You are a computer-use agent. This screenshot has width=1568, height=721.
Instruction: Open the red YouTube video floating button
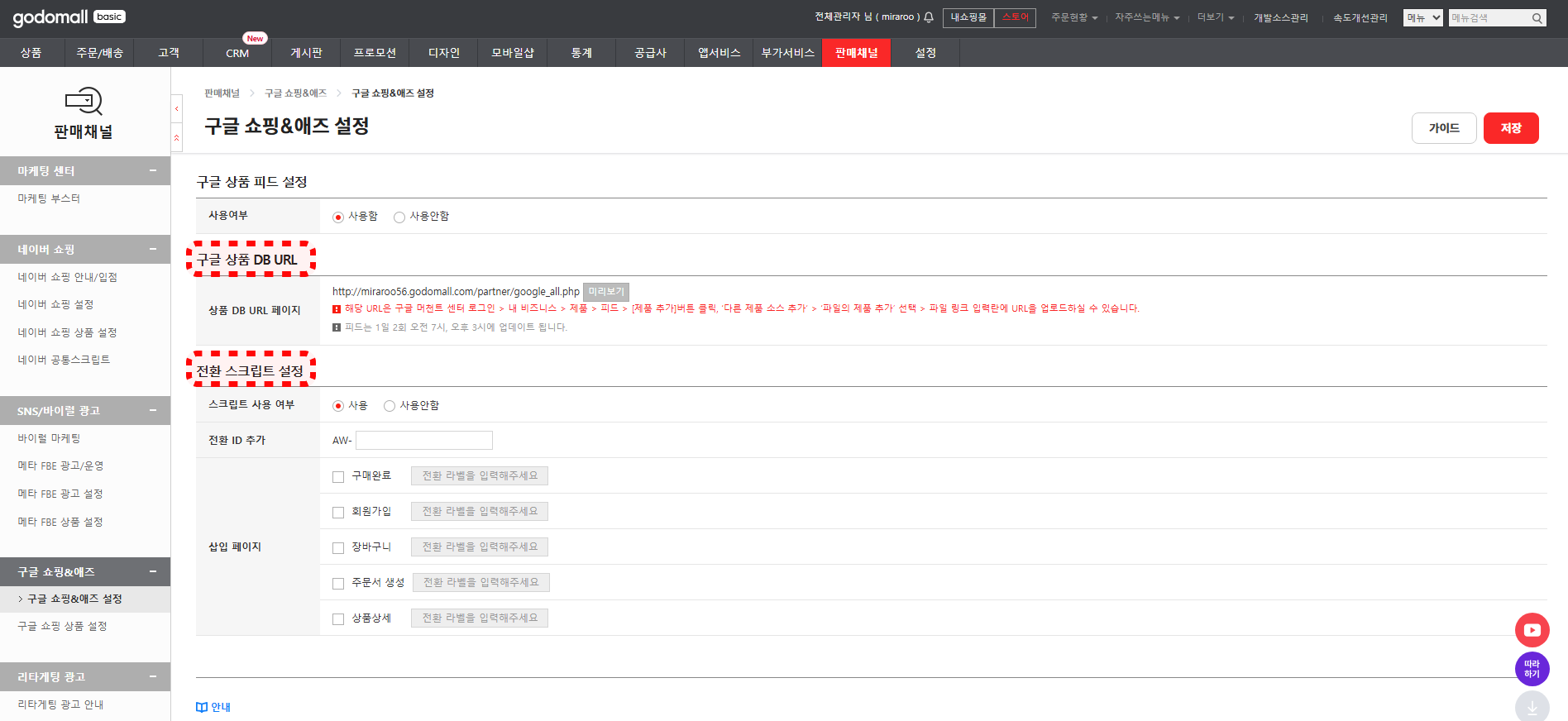1532,630
